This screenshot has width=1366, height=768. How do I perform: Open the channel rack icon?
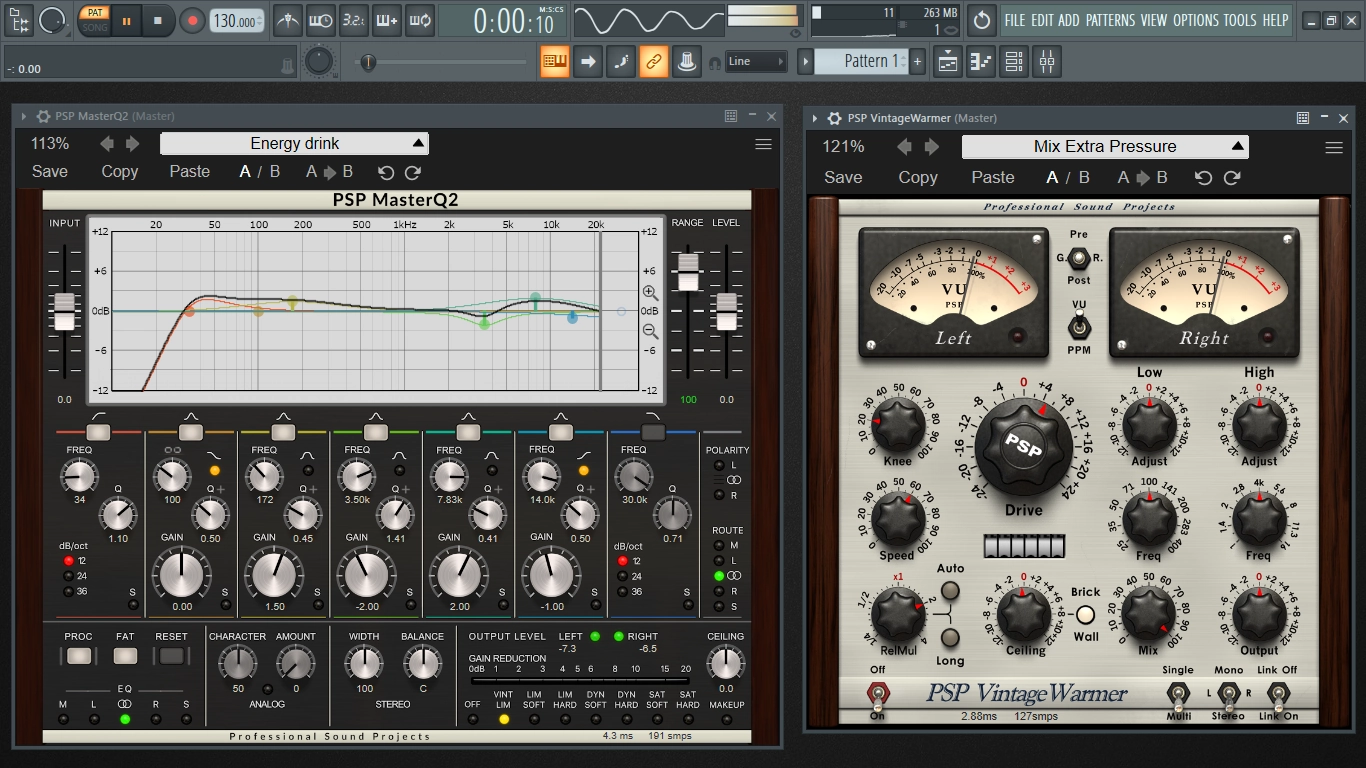point(1014,62)
